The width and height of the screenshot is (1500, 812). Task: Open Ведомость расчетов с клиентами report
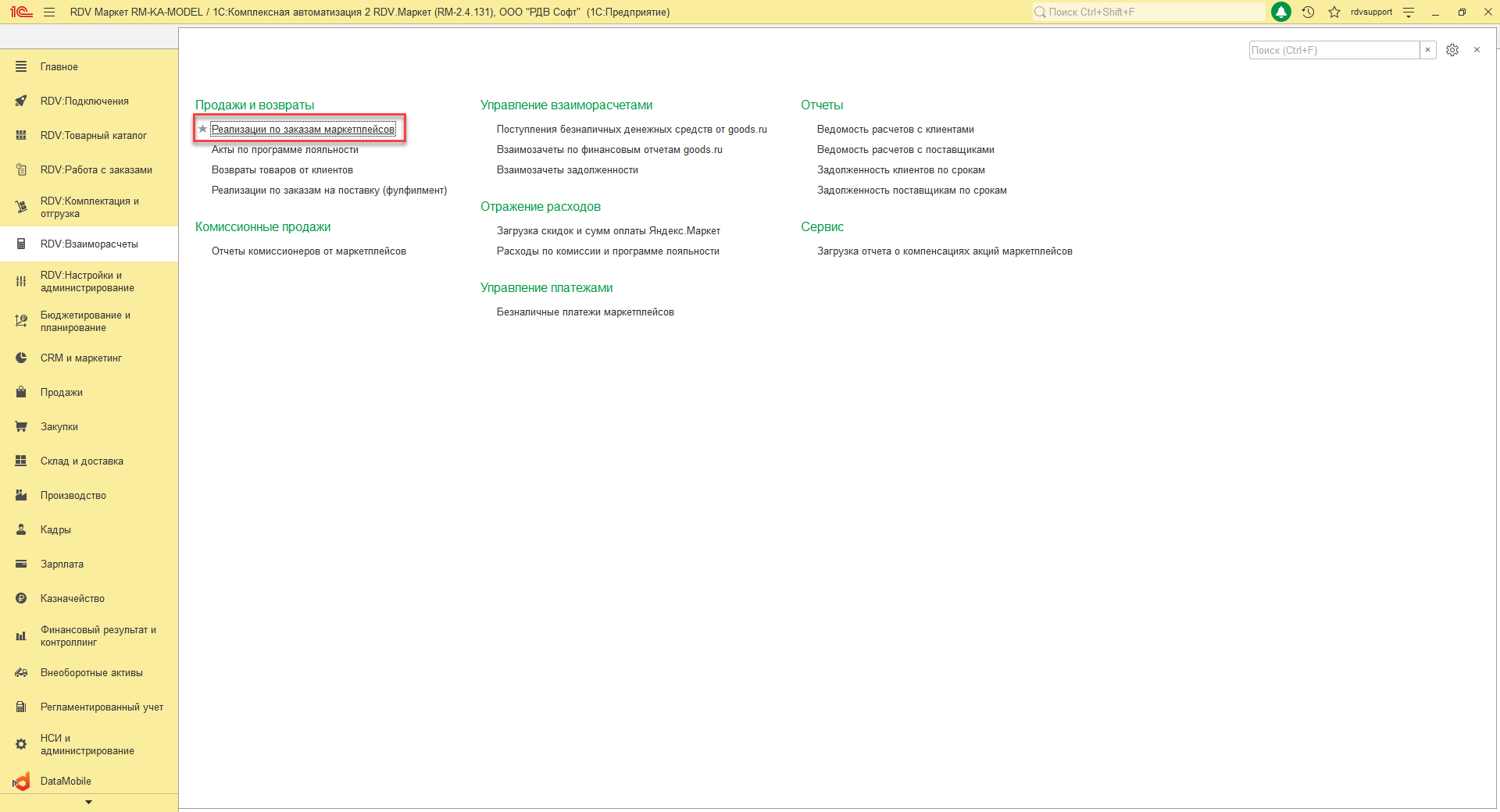click(895, 130)
